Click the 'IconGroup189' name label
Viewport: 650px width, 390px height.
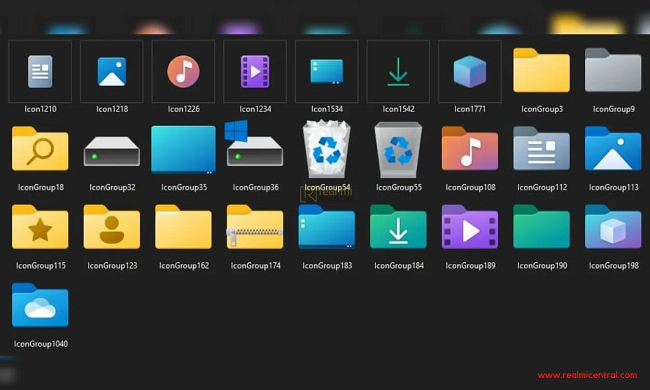click(x=470, y=266)
